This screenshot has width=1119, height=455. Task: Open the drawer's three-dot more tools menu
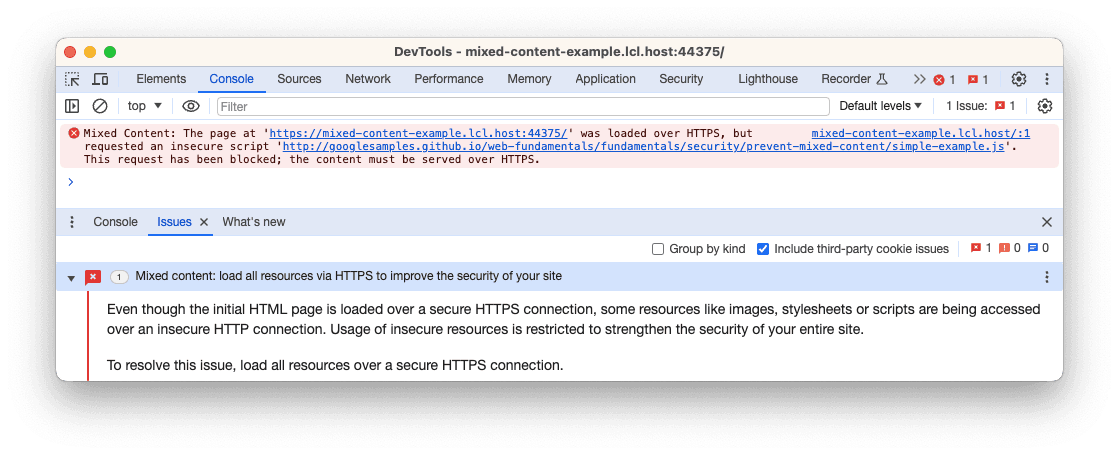[x=72, y=222]
